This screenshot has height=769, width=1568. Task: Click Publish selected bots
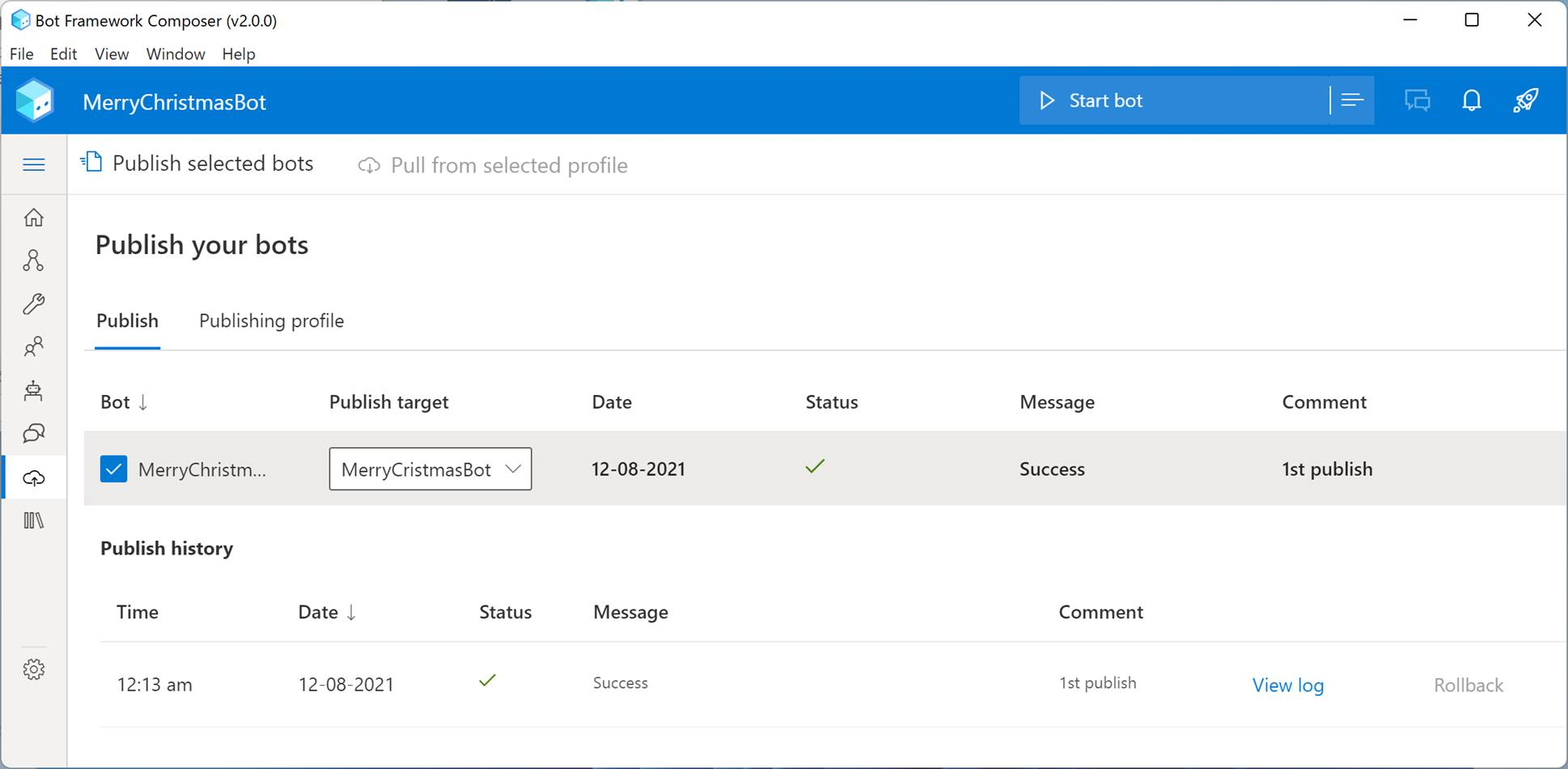pyautogui.click(x=197, y=164)
